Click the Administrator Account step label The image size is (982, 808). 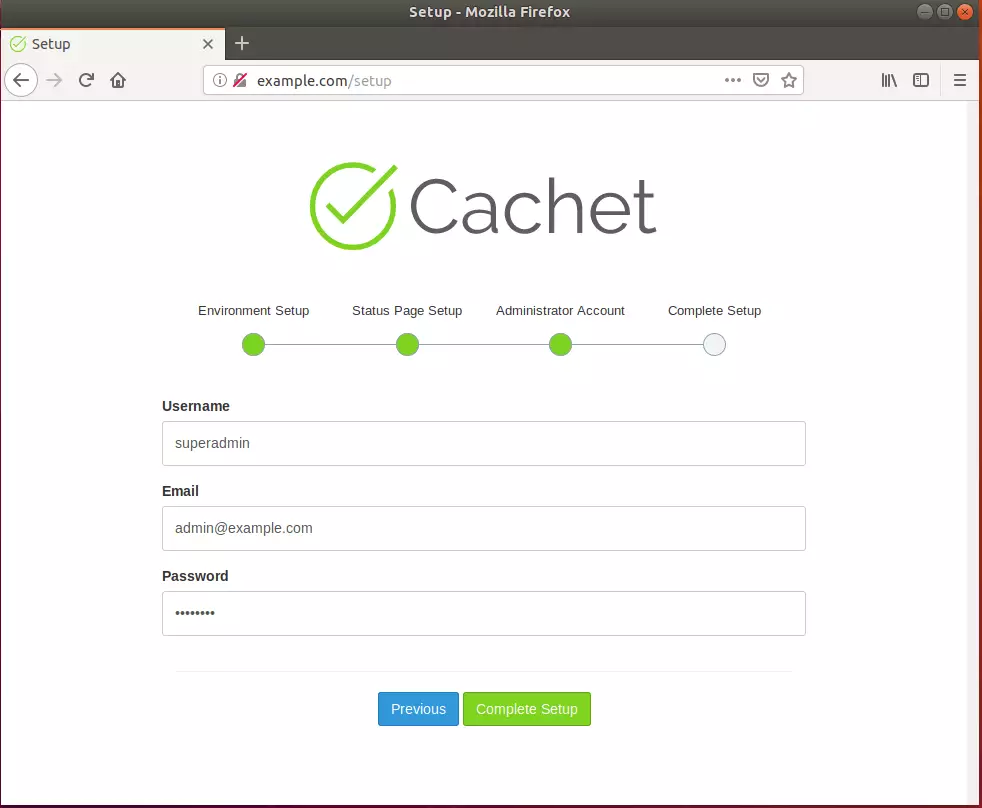(561, 311)
